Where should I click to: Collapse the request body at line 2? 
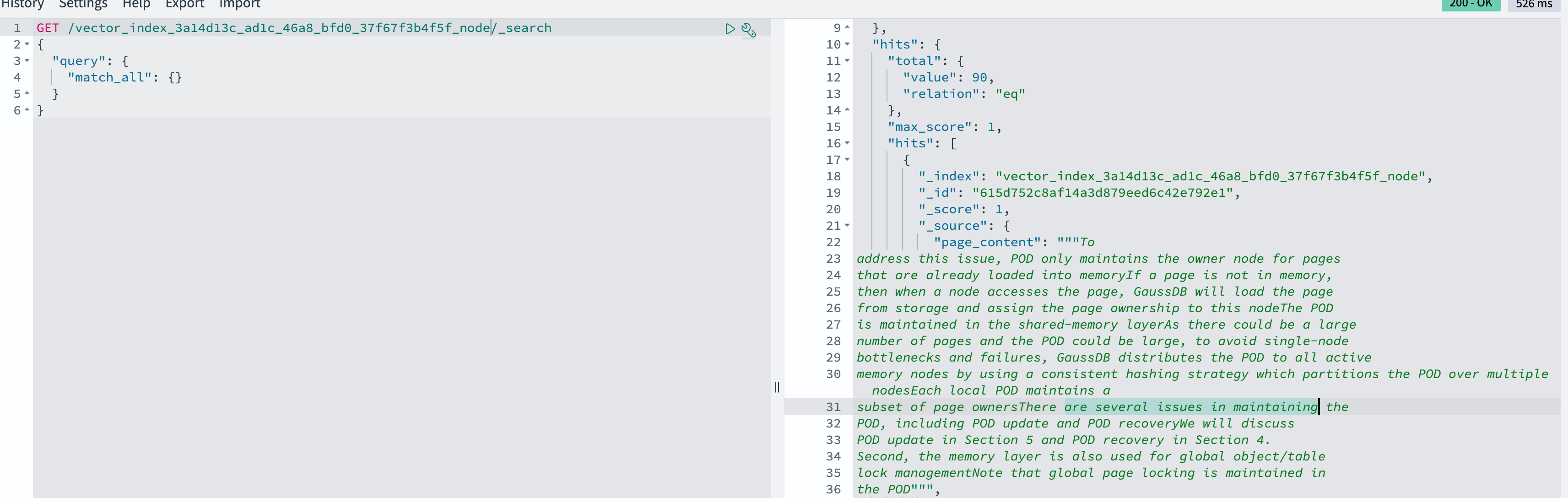point(27,44)
